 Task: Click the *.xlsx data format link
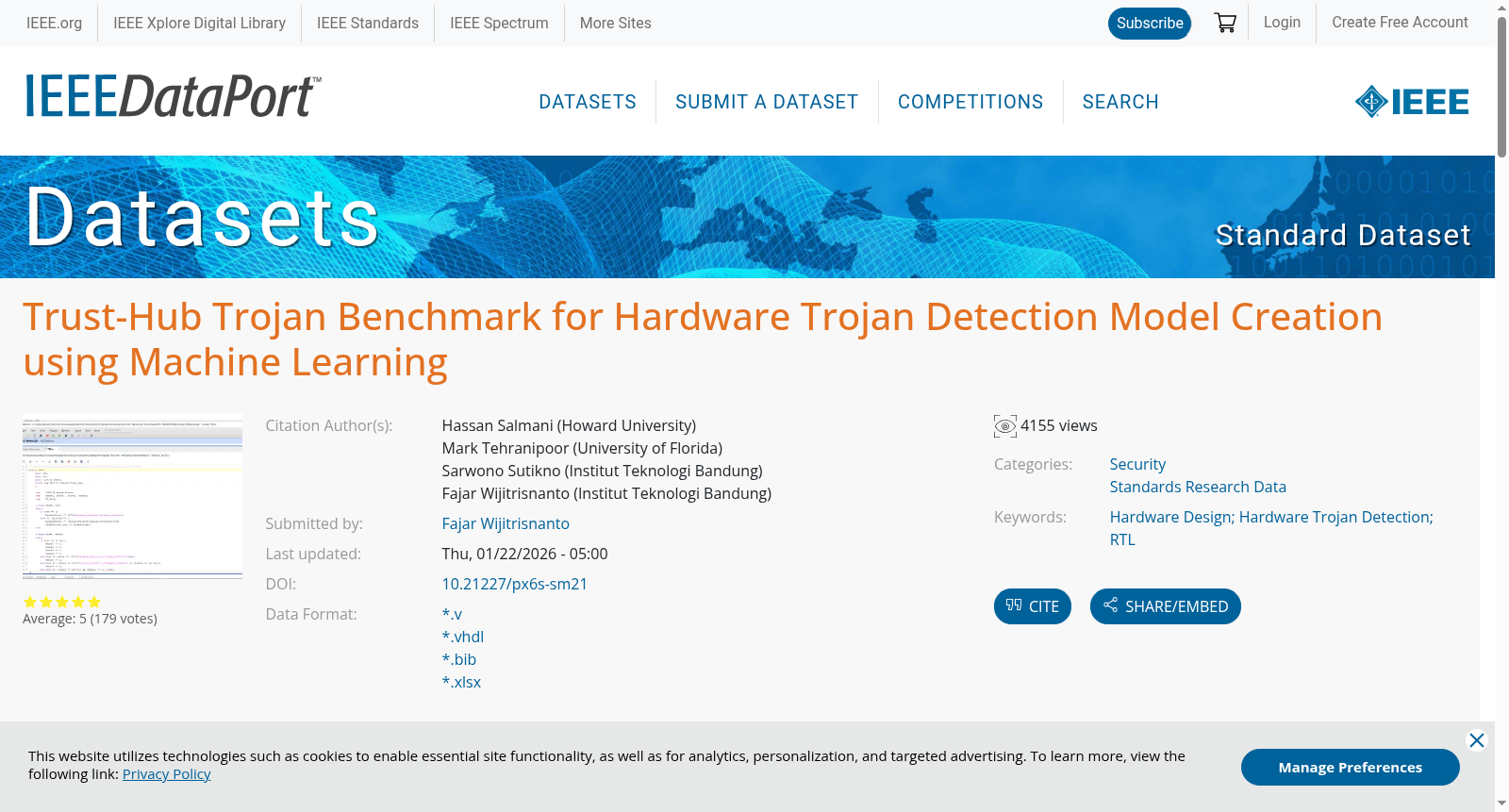[x=461, y=682]
